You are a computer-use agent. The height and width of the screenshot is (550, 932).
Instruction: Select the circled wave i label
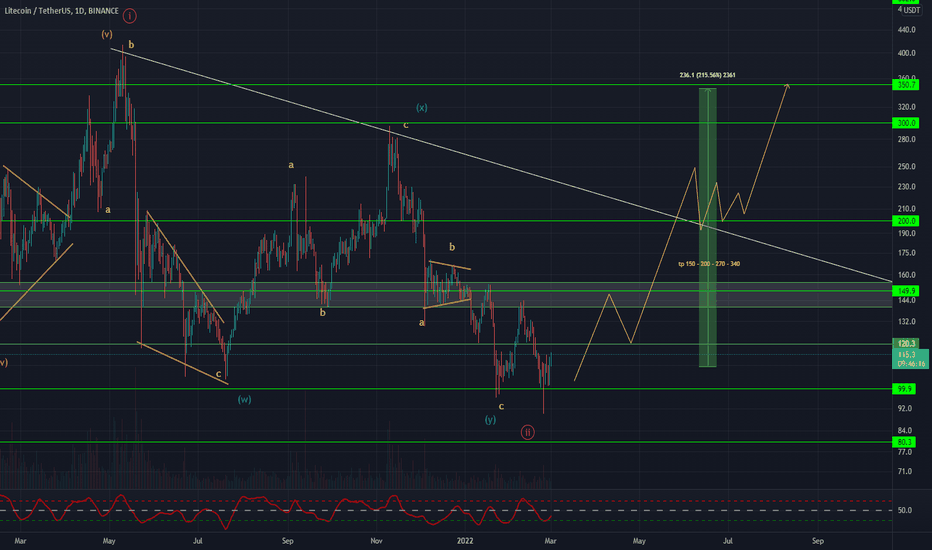[x=130, y=16]
